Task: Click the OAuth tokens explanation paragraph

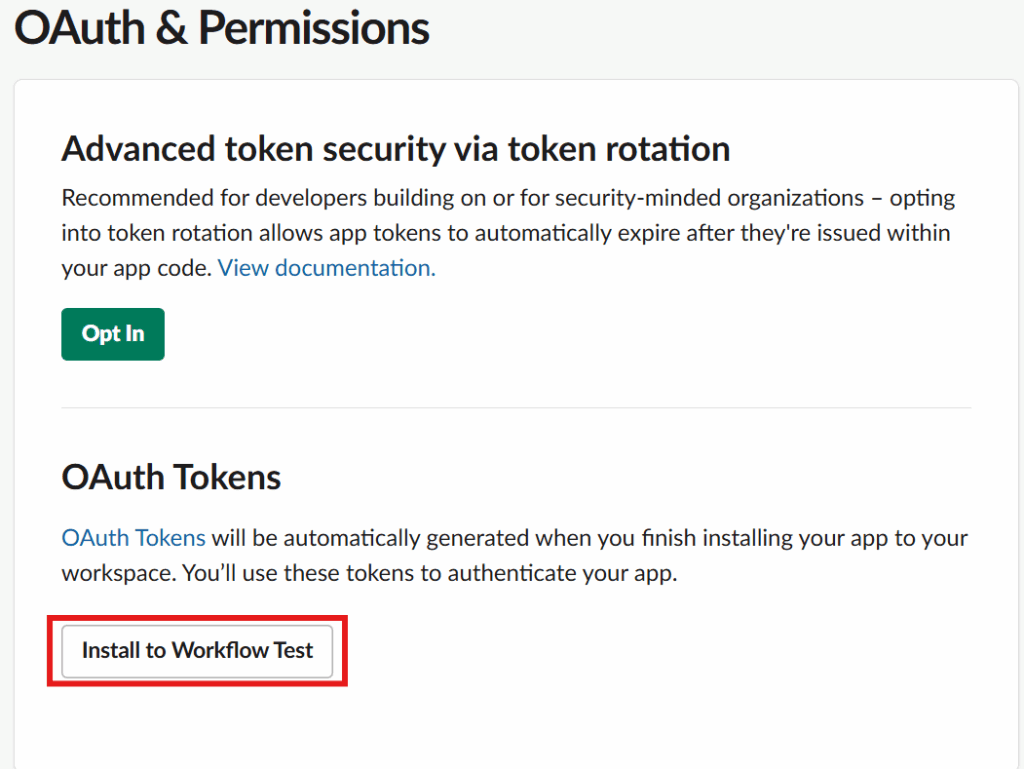Action: (x=514, y=556)
